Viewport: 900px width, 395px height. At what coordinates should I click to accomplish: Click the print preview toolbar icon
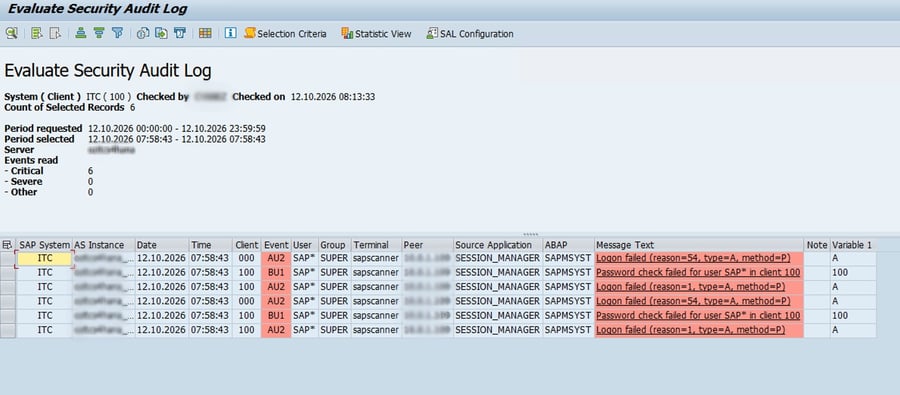(143, 33)
